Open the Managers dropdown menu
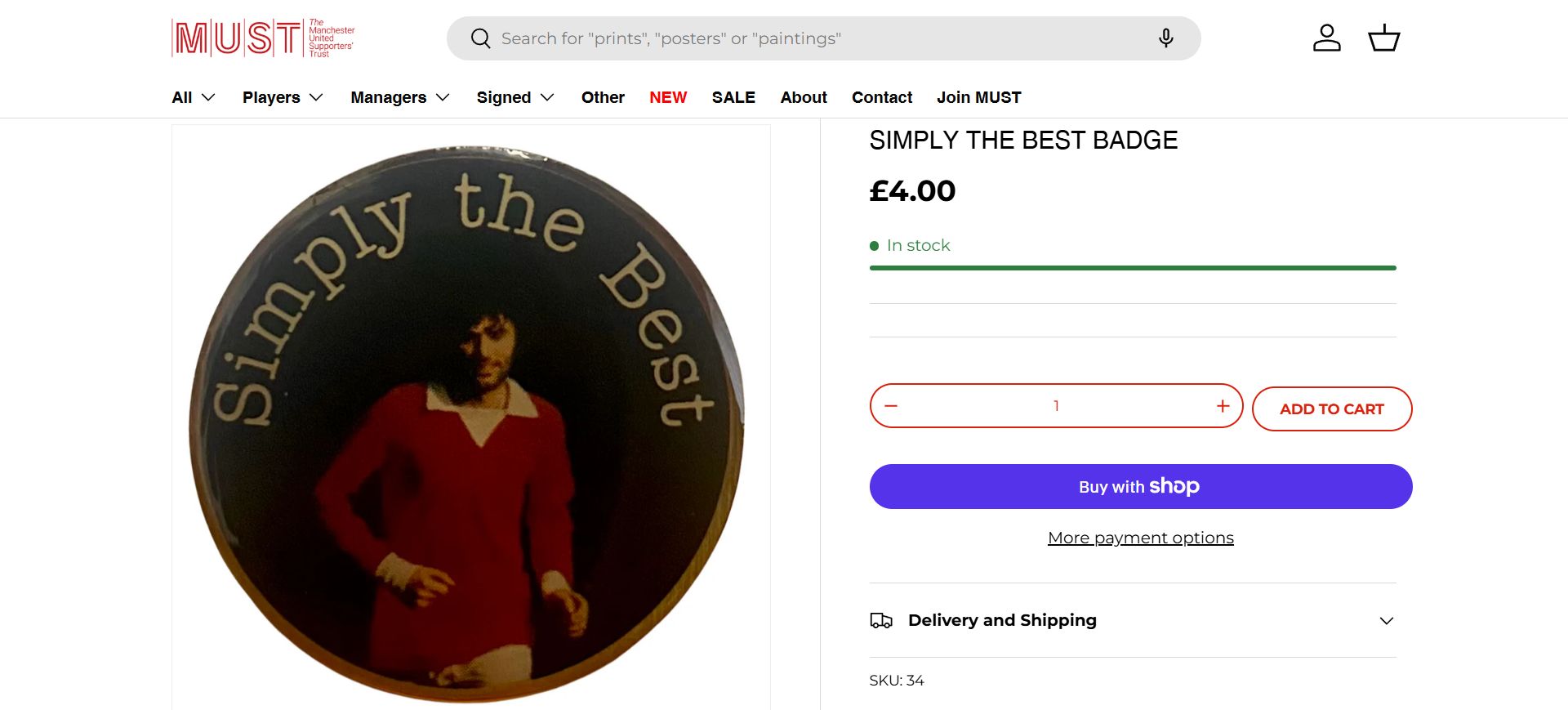The width and height of the screenshot is (1568, 710). coord(400,97)
